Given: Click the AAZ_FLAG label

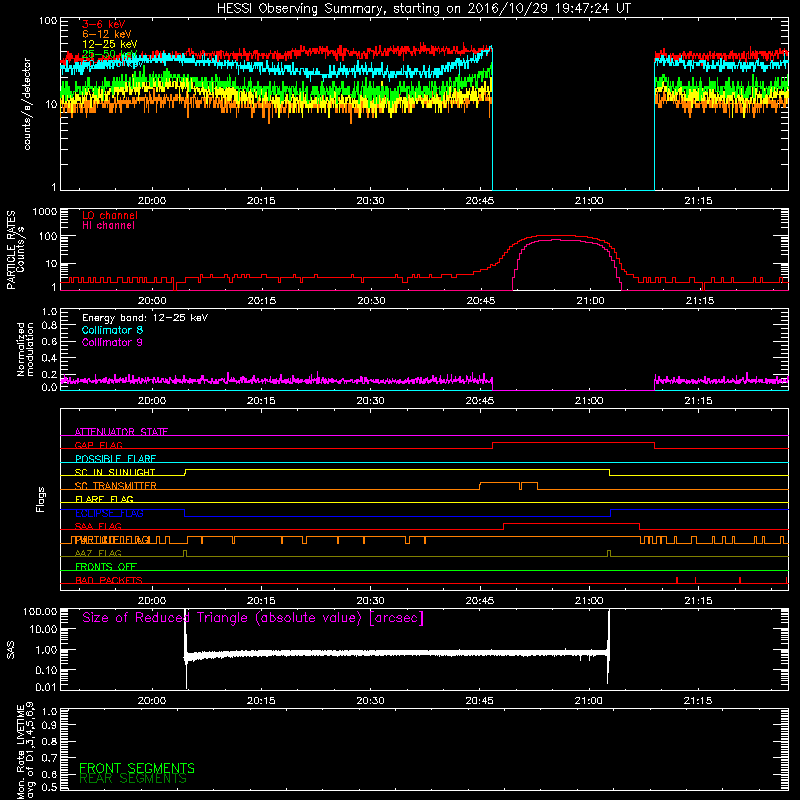Looking at the screenshot, I should 98,553.
